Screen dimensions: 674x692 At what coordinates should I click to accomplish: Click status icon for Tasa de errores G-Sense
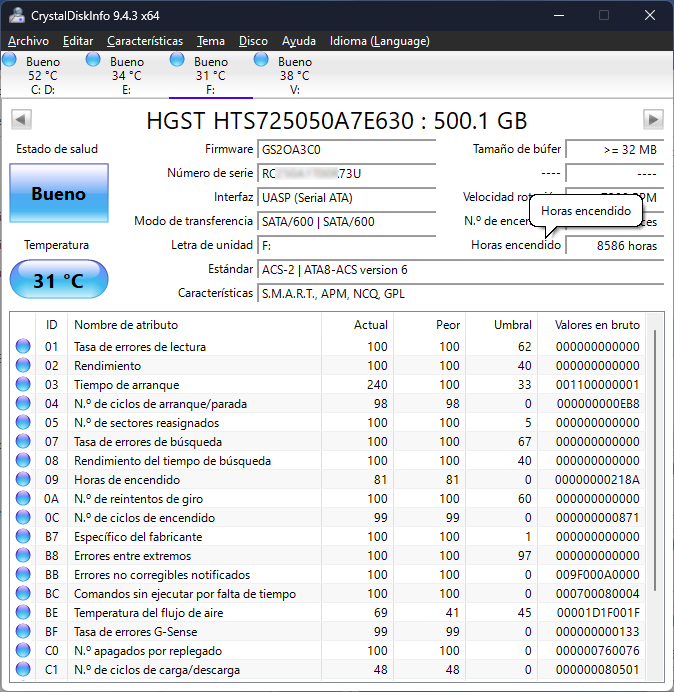[x=23, y=631]
